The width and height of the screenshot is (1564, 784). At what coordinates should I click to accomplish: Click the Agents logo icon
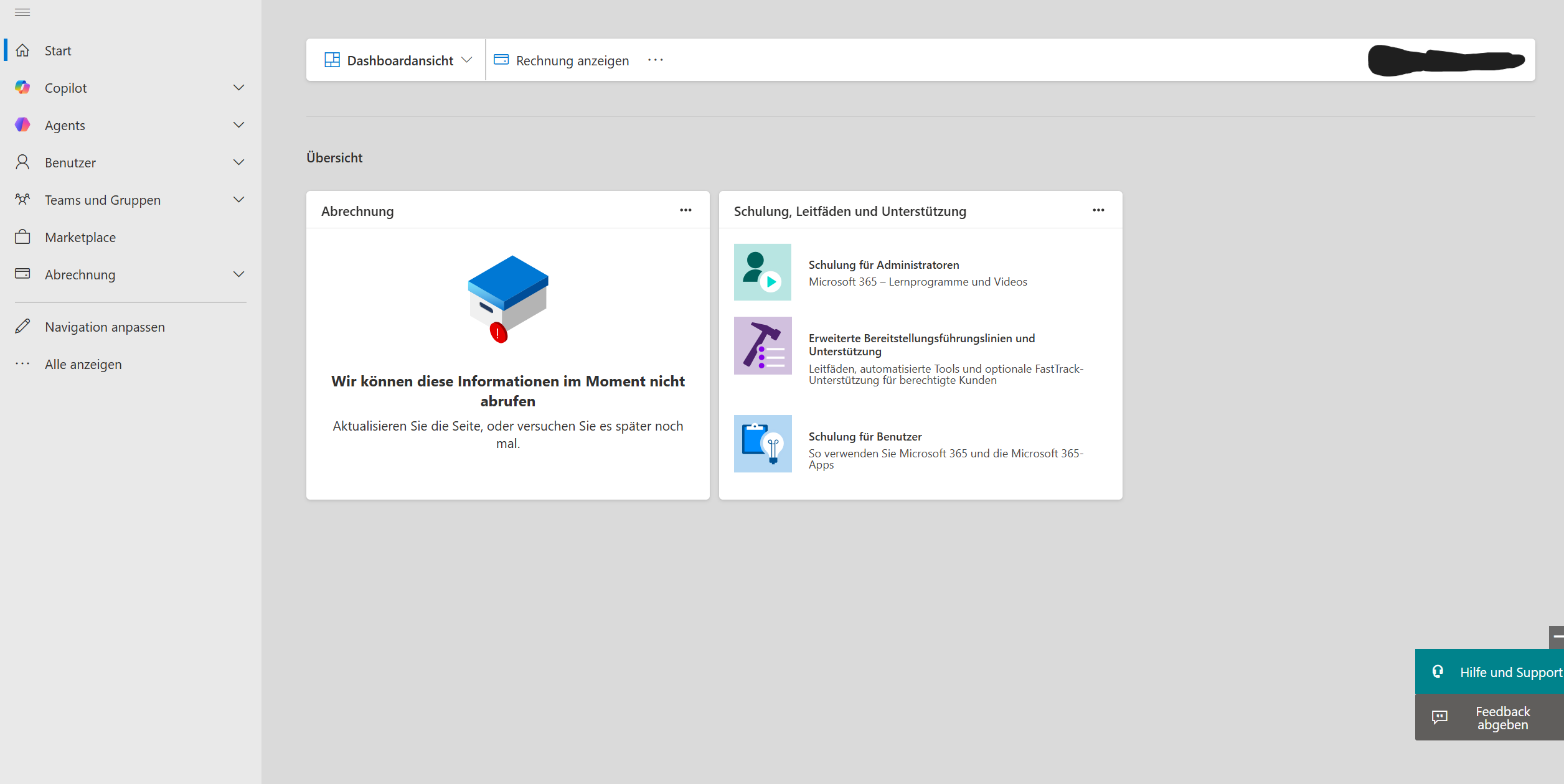pyautogui.click(x=22, y=125)
